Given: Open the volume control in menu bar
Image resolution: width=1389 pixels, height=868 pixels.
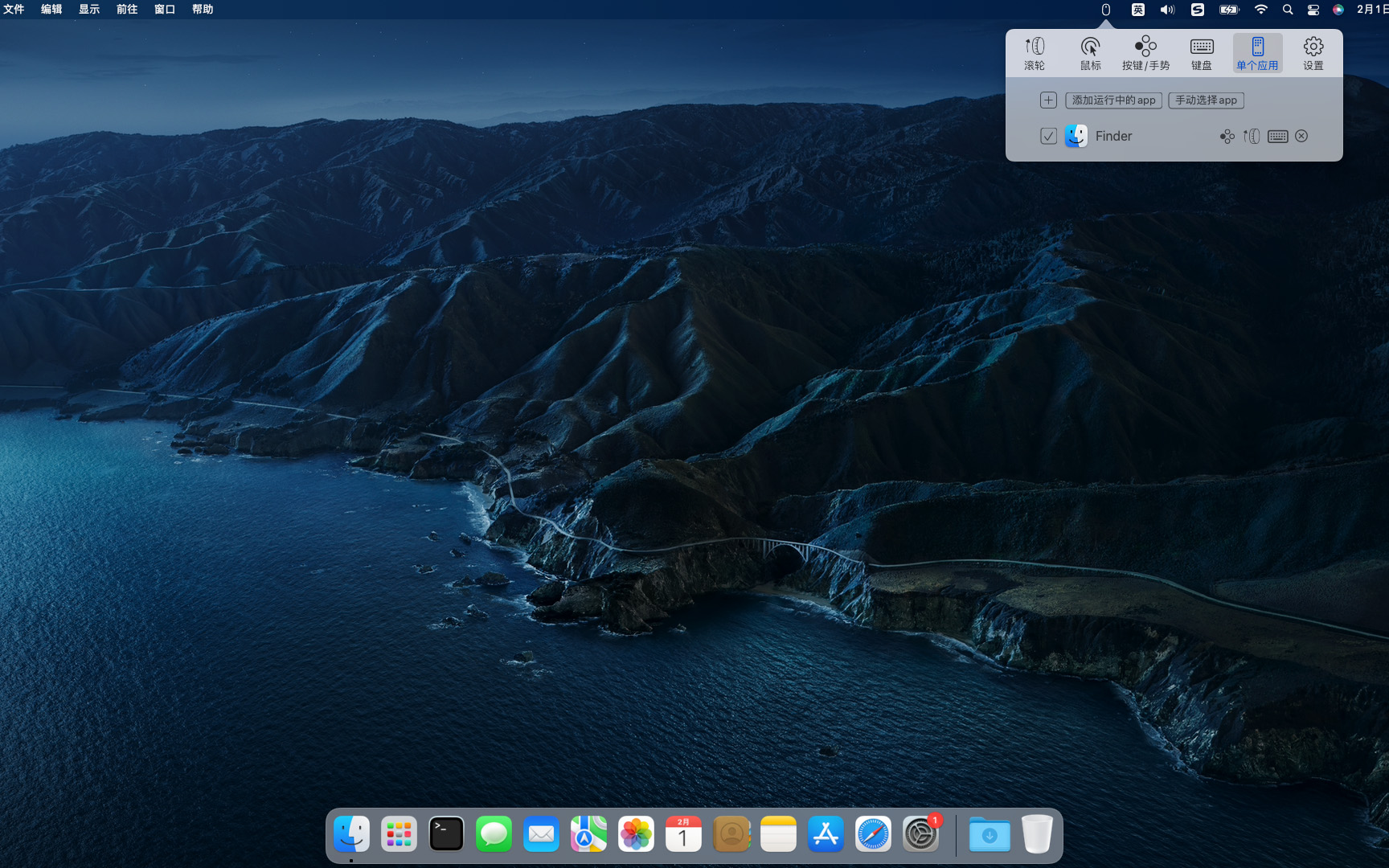Looking at the screenshot, I should point(1167,10).
